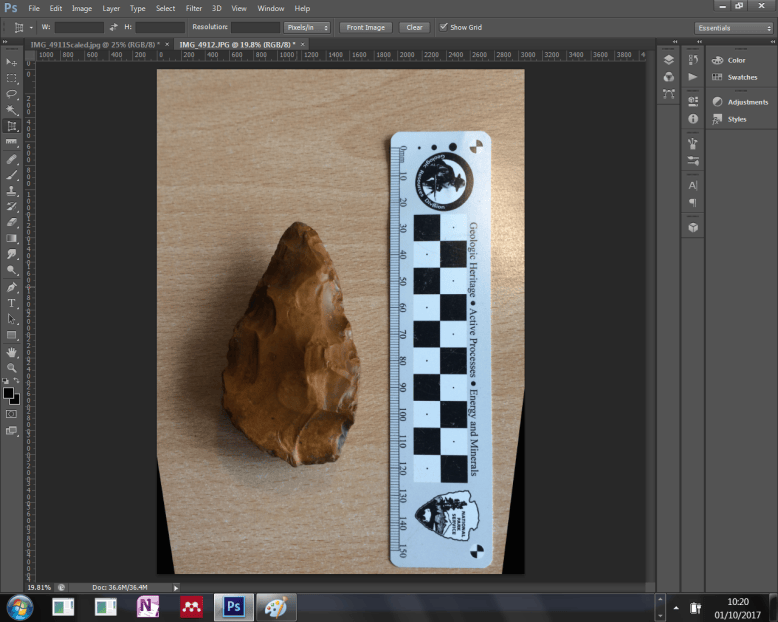Select the Ruler measurement tool

[11, 142]
